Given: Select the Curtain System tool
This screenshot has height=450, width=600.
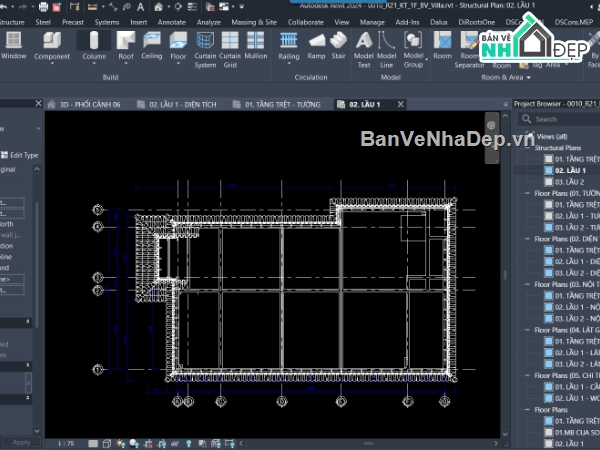Looking at the screenshot, I should coord(205,50).
